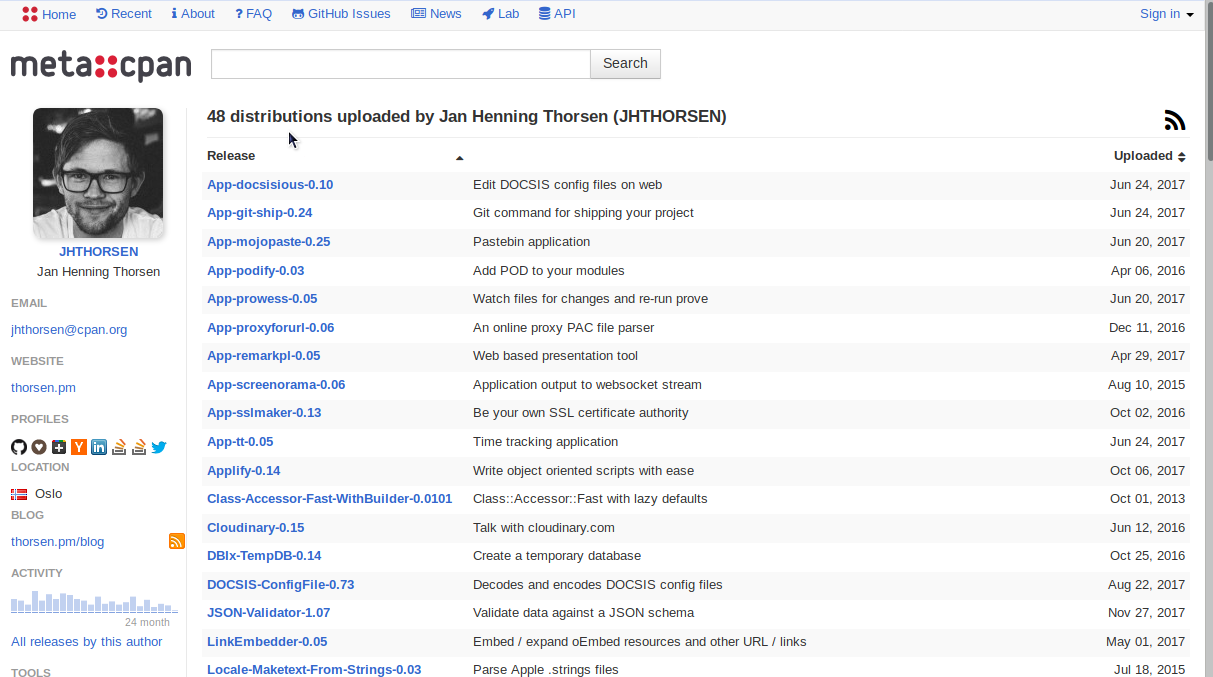Open the App-proxyforurl-0.06 release
The width and height of the screenshot is (1213, 677).
(x=270, y=328)
